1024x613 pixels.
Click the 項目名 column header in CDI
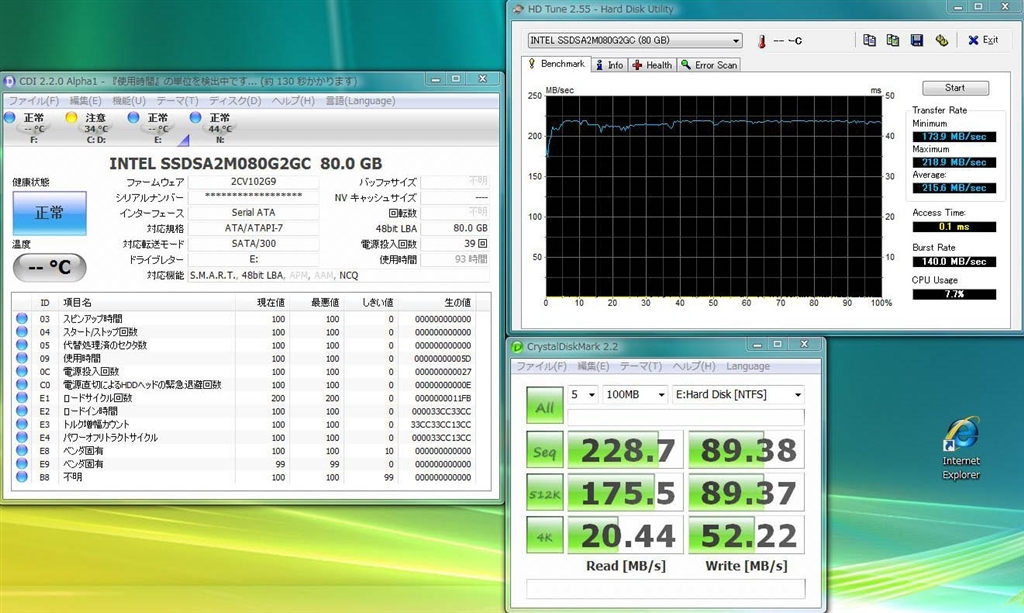tap(77, 302)
